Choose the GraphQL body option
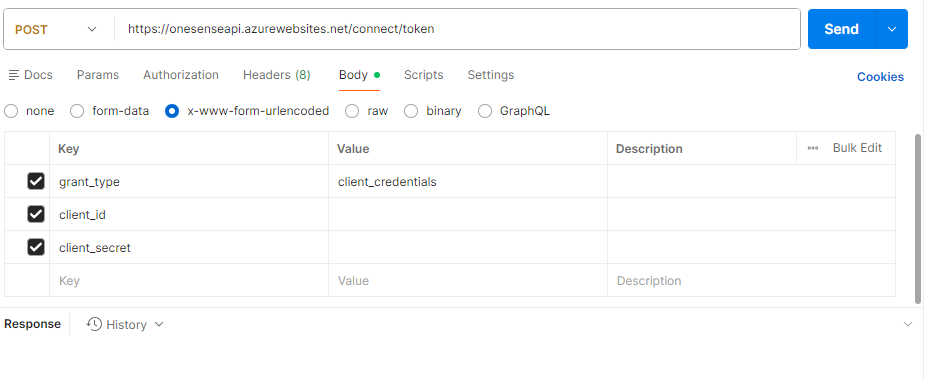This screenshot has width=933, height=381. pyautogui.click(x=485, y=111)
